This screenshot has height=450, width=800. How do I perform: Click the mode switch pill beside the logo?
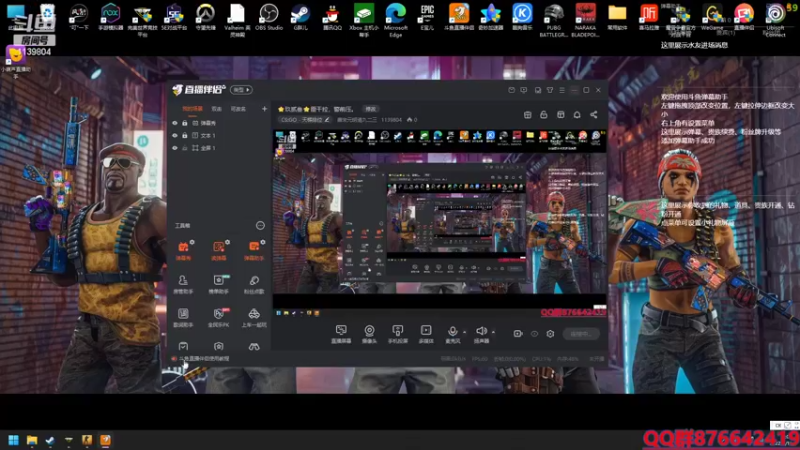[x=241, y=90]
